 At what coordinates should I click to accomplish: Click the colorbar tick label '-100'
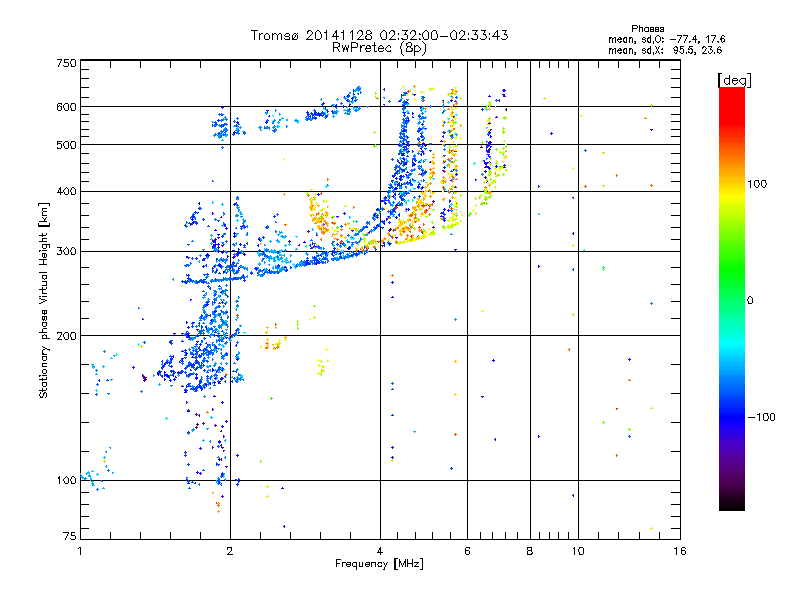coord(761,417)
